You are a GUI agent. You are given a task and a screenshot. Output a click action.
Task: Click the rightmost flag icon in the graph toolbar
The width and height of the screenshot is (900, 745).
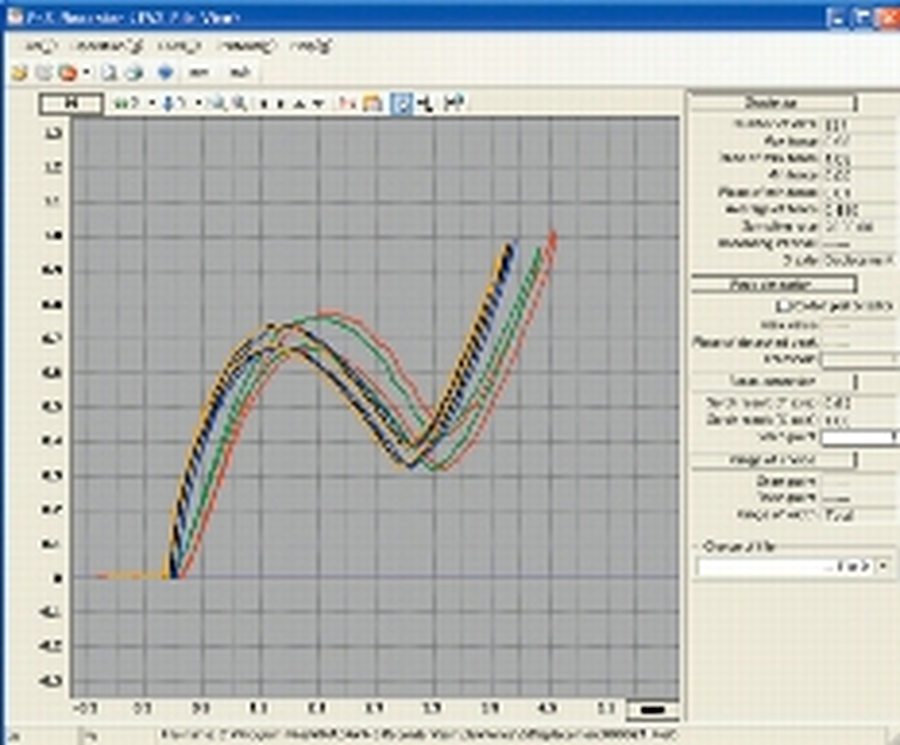tap(452, 103)
